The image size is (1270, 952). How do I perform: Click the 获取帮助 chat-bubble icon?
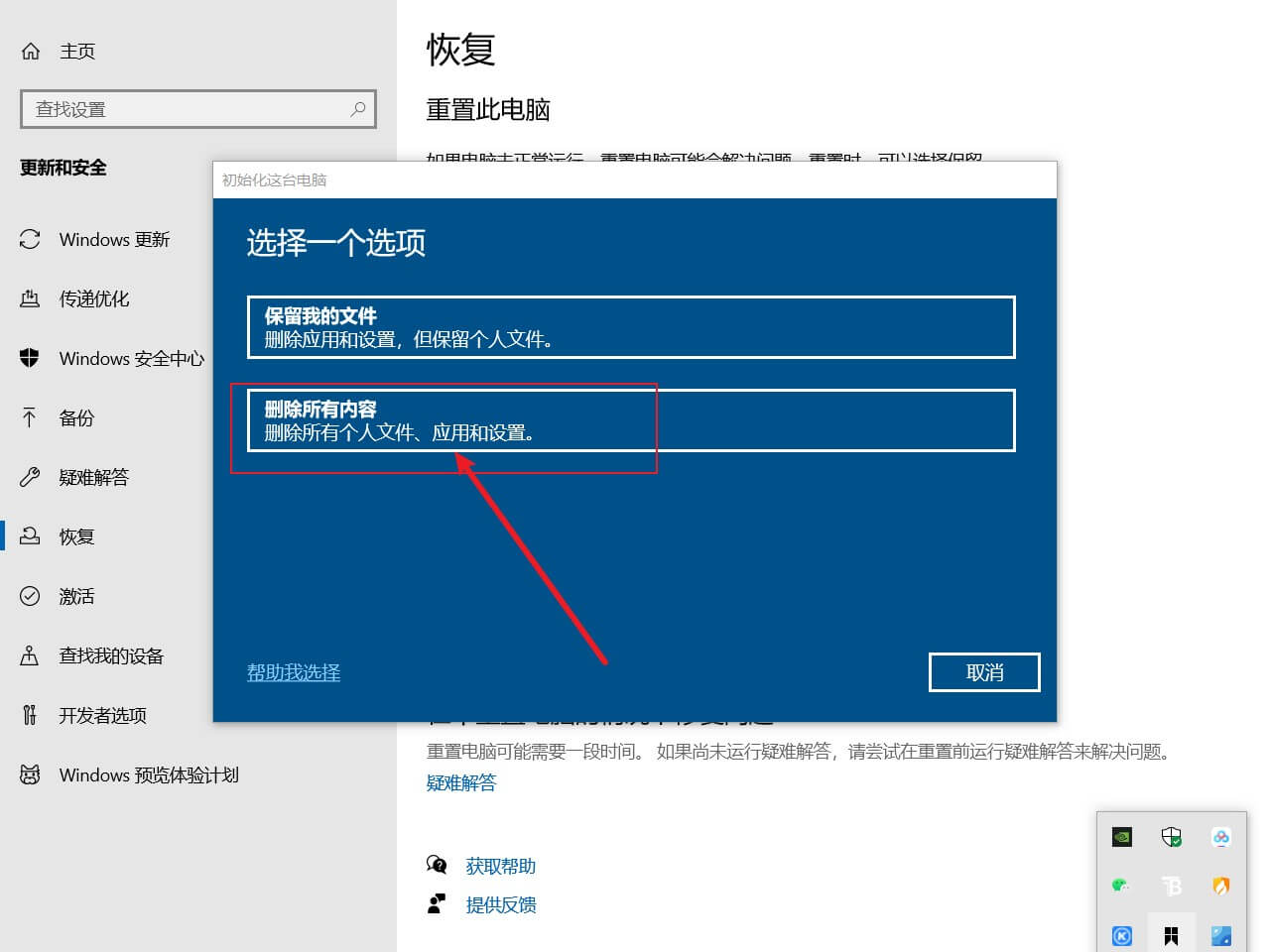[437, 866]
